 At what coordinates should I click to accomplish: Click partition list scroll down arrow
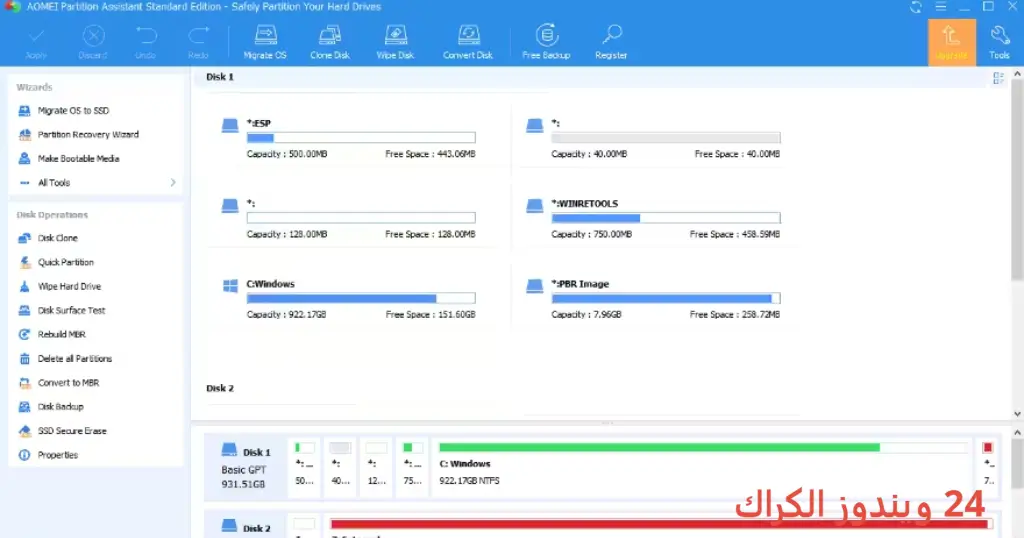1017,414
